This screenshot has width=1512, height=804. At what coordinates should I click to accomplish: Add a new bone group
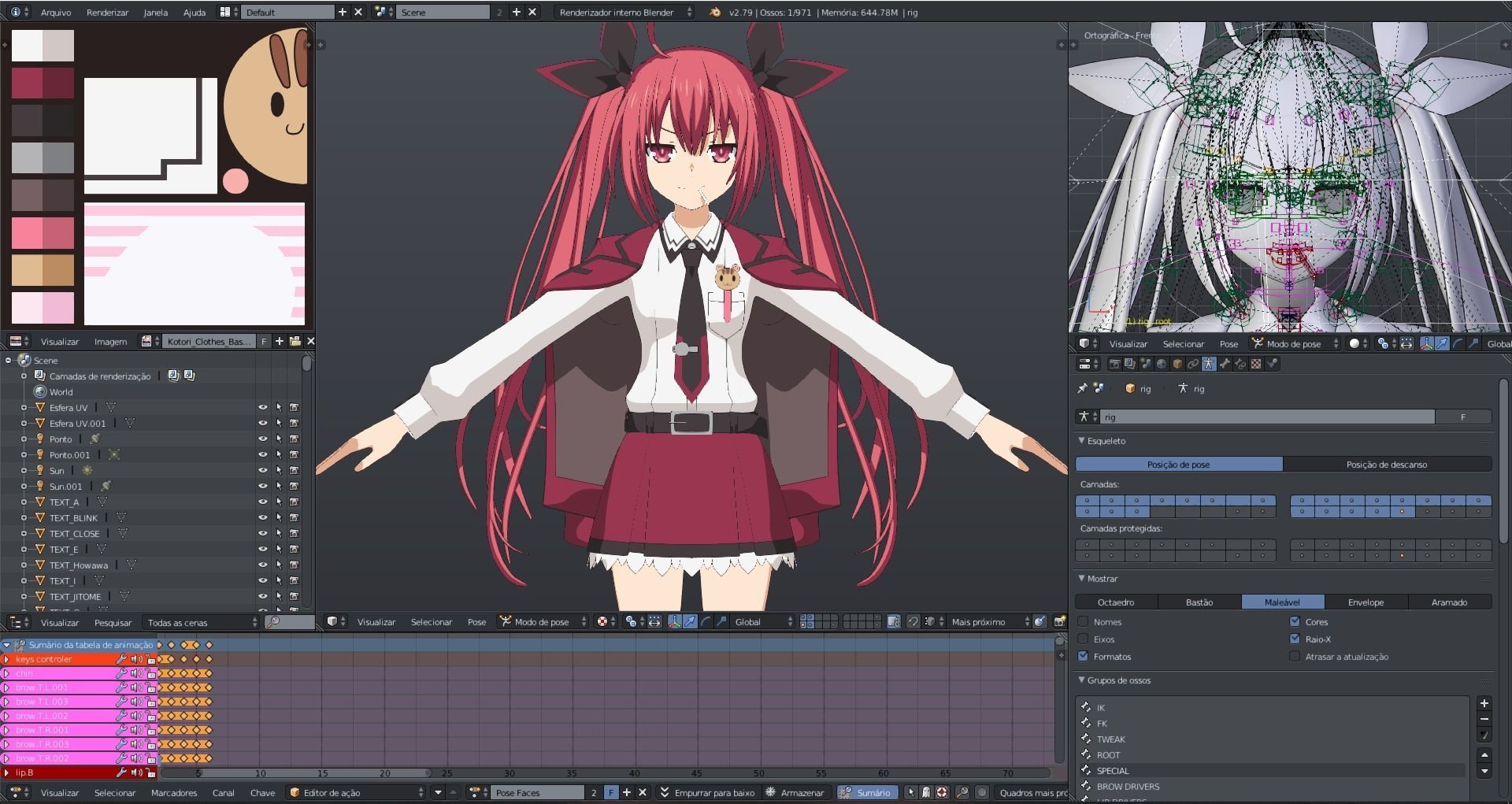pyautogui.click(x=1484, y=703)
